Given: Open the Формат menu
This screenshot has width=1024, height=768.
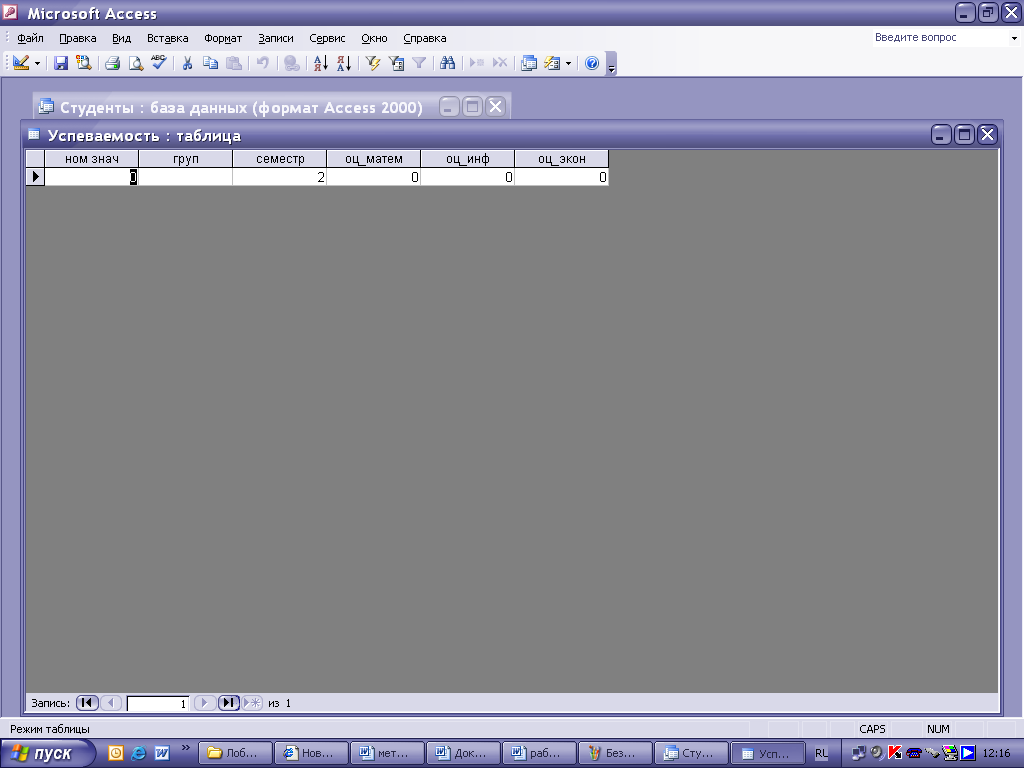Looking at the screenshot, I should [x=223, y=38].
